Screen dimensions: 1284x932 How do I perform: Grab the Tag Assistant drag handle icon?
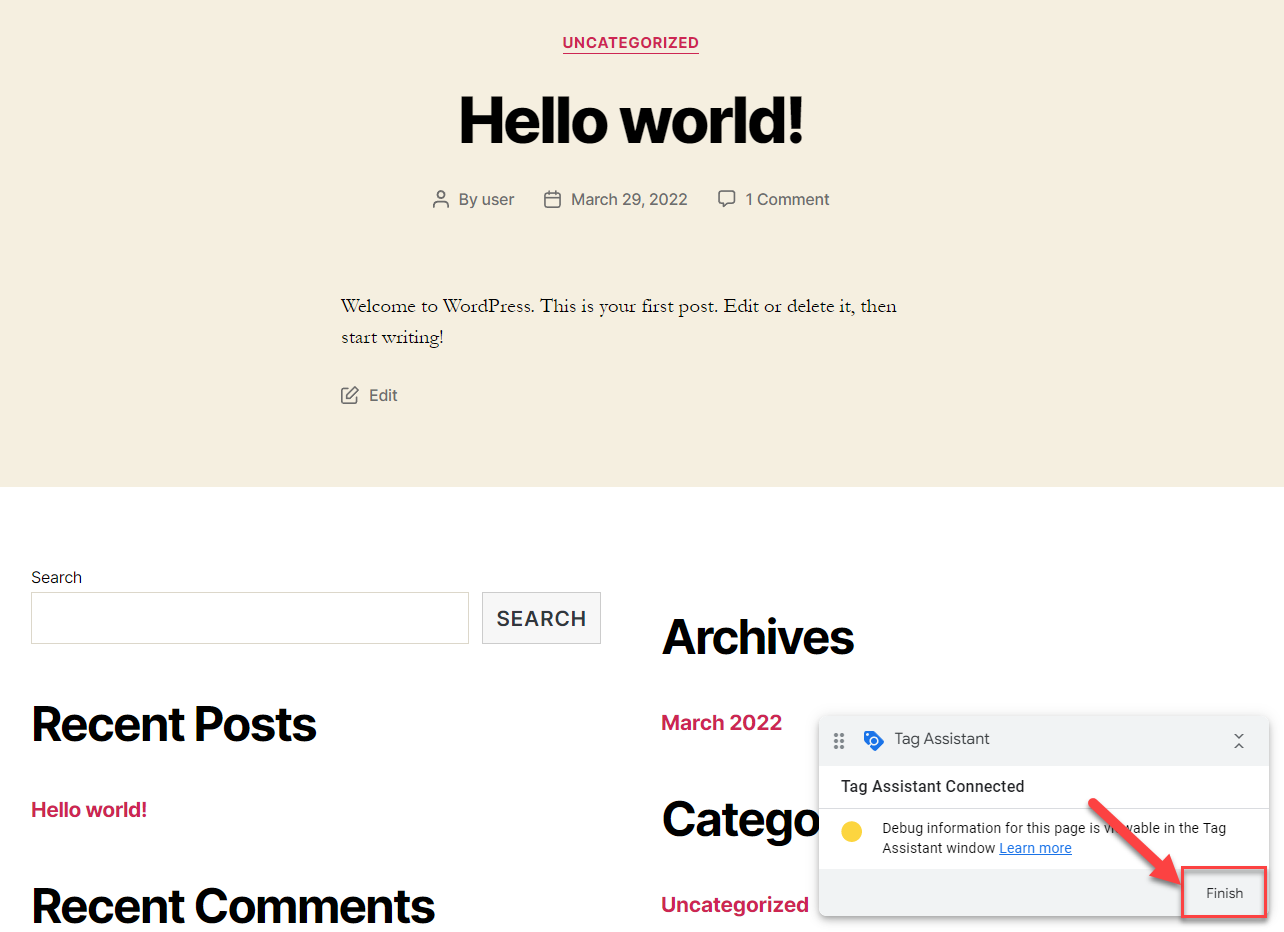(839, 740)
